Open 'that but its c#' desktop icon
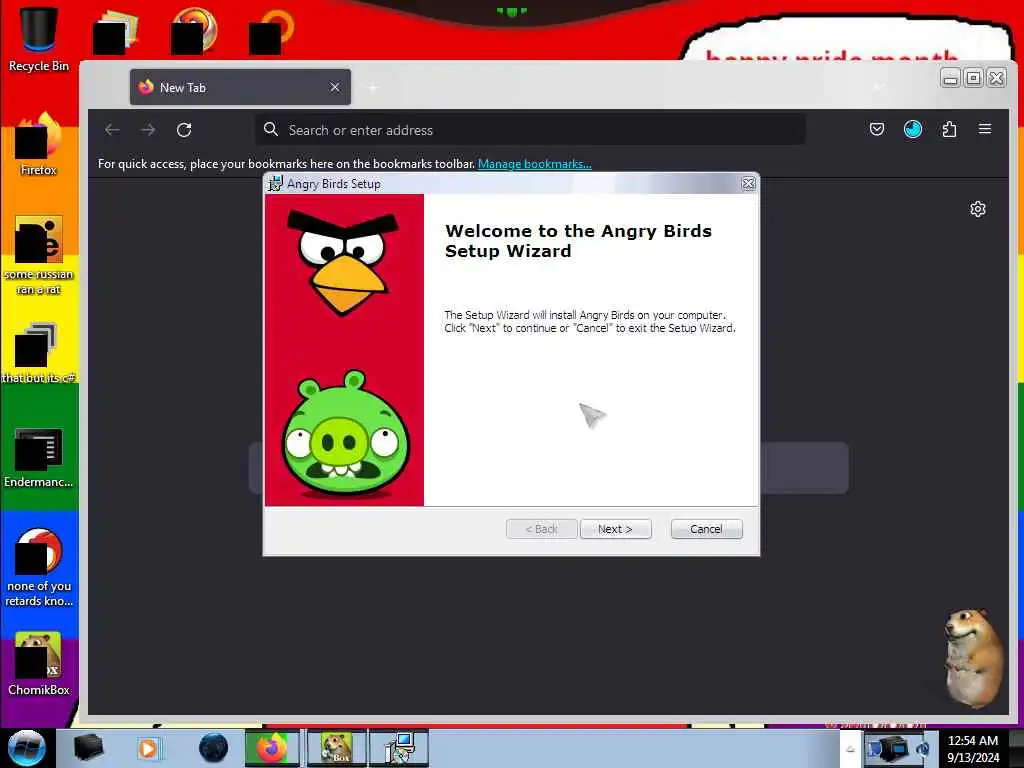This screenshot has height=768, width=1024. [x=39, y=353]
